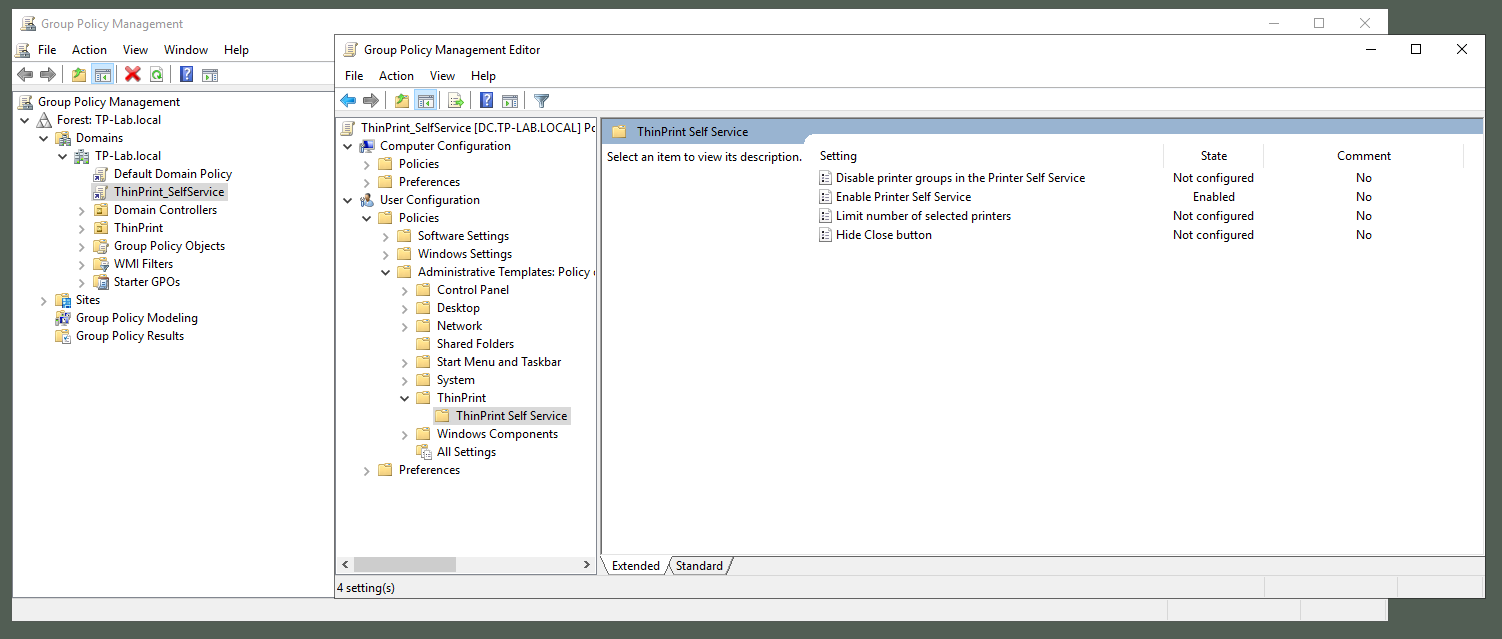The image size is (1502, 639).
Task: Click the Filter funnel icon in the Editor toolbar
Action: tap(541, 100)
